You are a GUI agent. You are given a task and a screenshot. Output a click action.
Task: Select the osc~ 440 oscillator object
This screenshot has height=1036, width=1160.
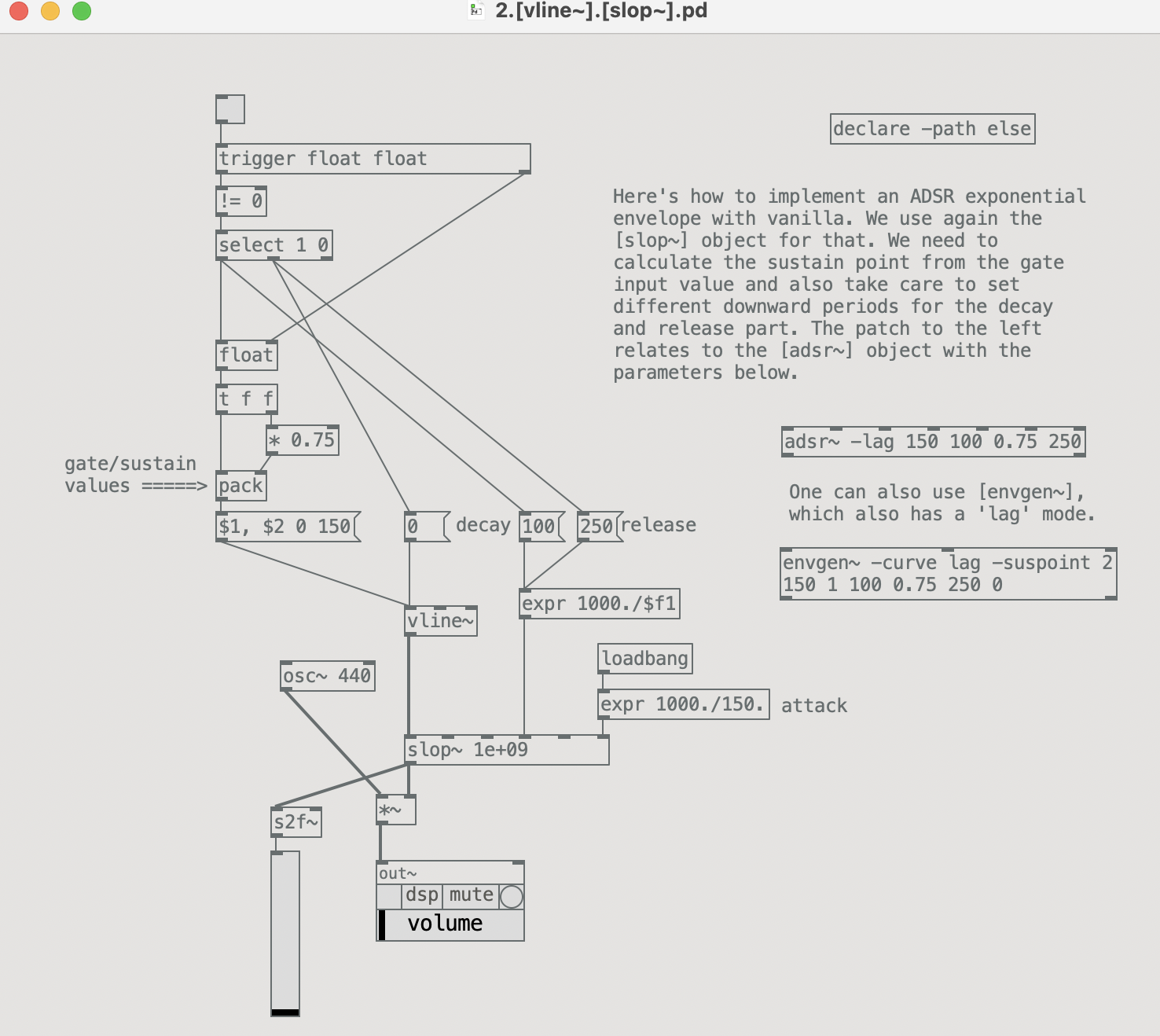tap(328, 676)
